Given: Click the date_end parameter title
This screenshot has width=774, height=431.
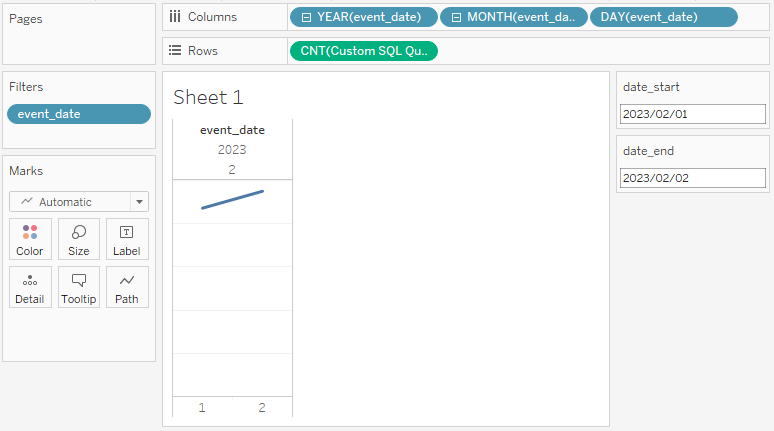Looking at the screenshot, I should point(648,151).
